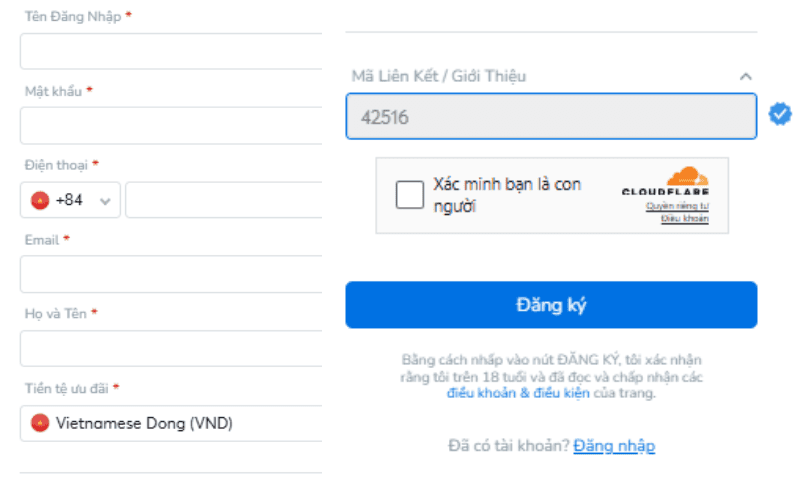Screen dimensions: 800x500
Task: Click the Vietnam flag in currency field
Action: click(x=40, y=423)
